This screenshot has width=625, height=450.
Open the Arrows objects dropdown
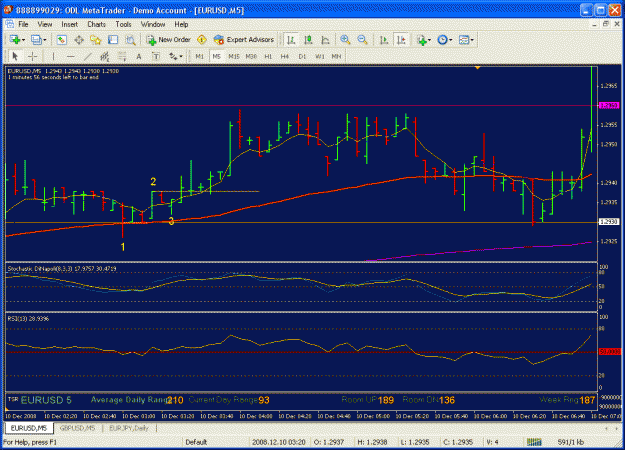[x=175, y=57]
